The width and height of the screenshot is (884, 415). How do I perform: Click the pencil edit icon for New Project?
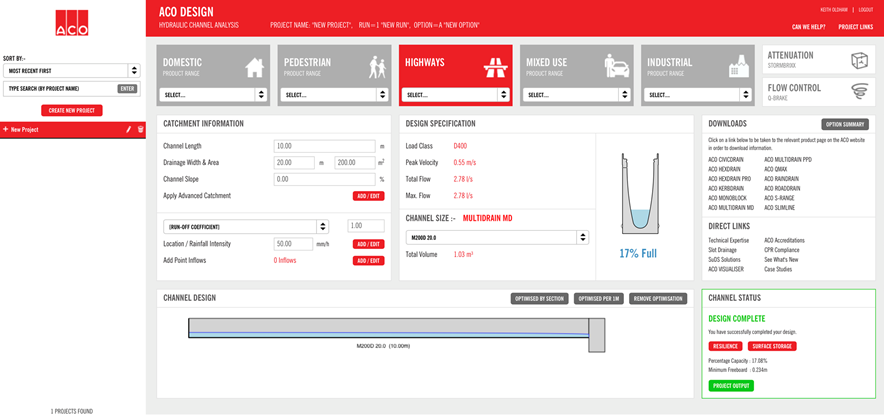pos(128,130)
